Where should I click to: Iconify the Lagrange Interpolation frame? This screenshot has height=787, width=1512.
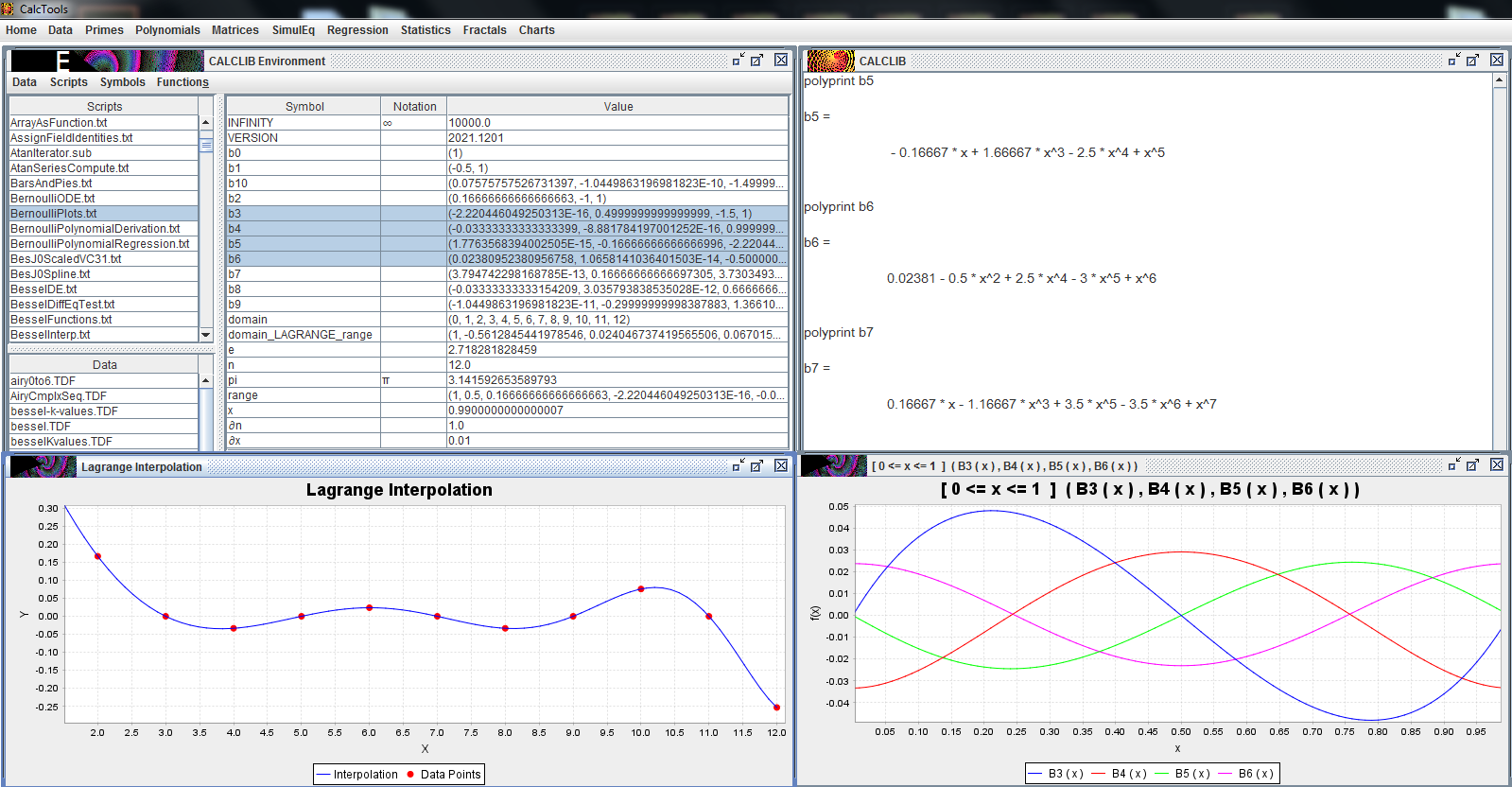739,465
